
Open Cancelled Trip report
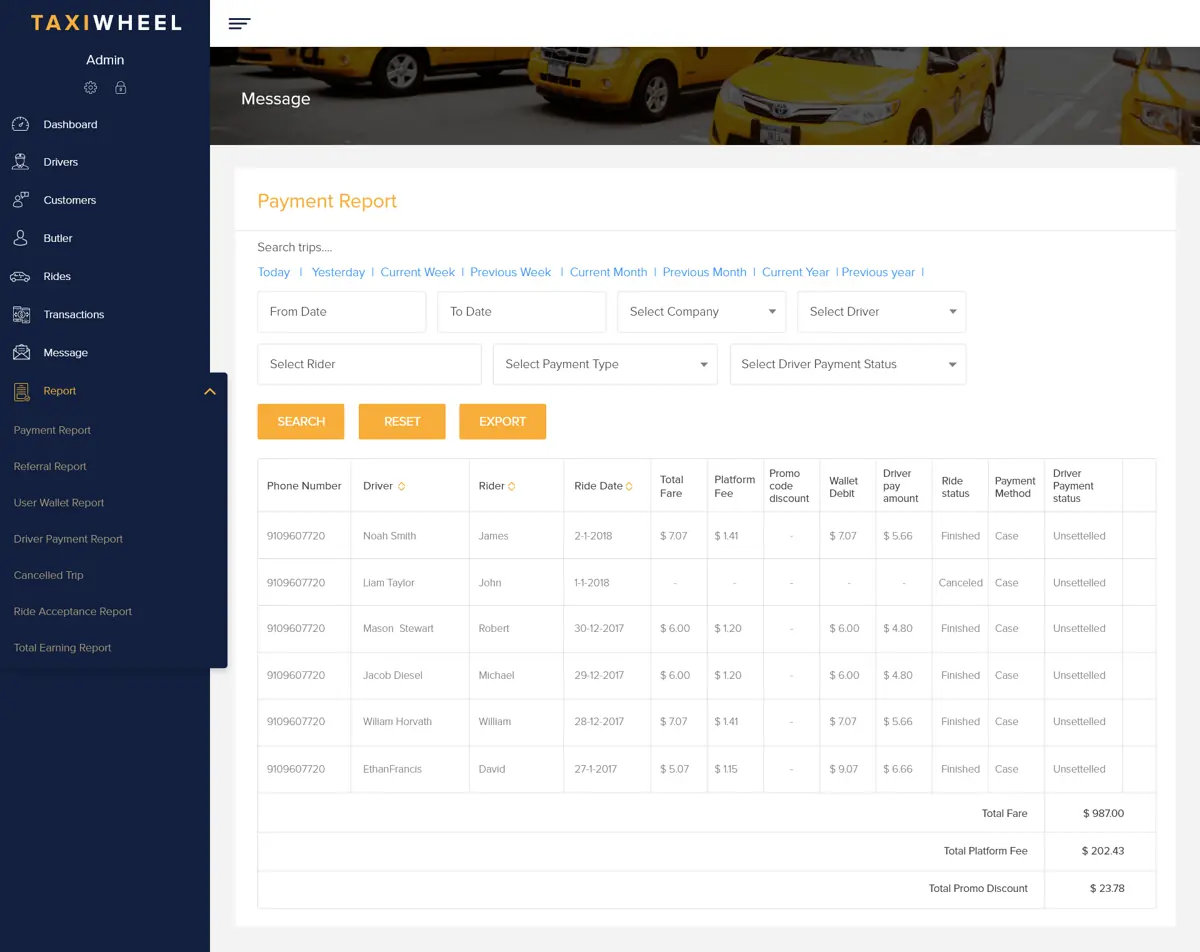(48, 575)
